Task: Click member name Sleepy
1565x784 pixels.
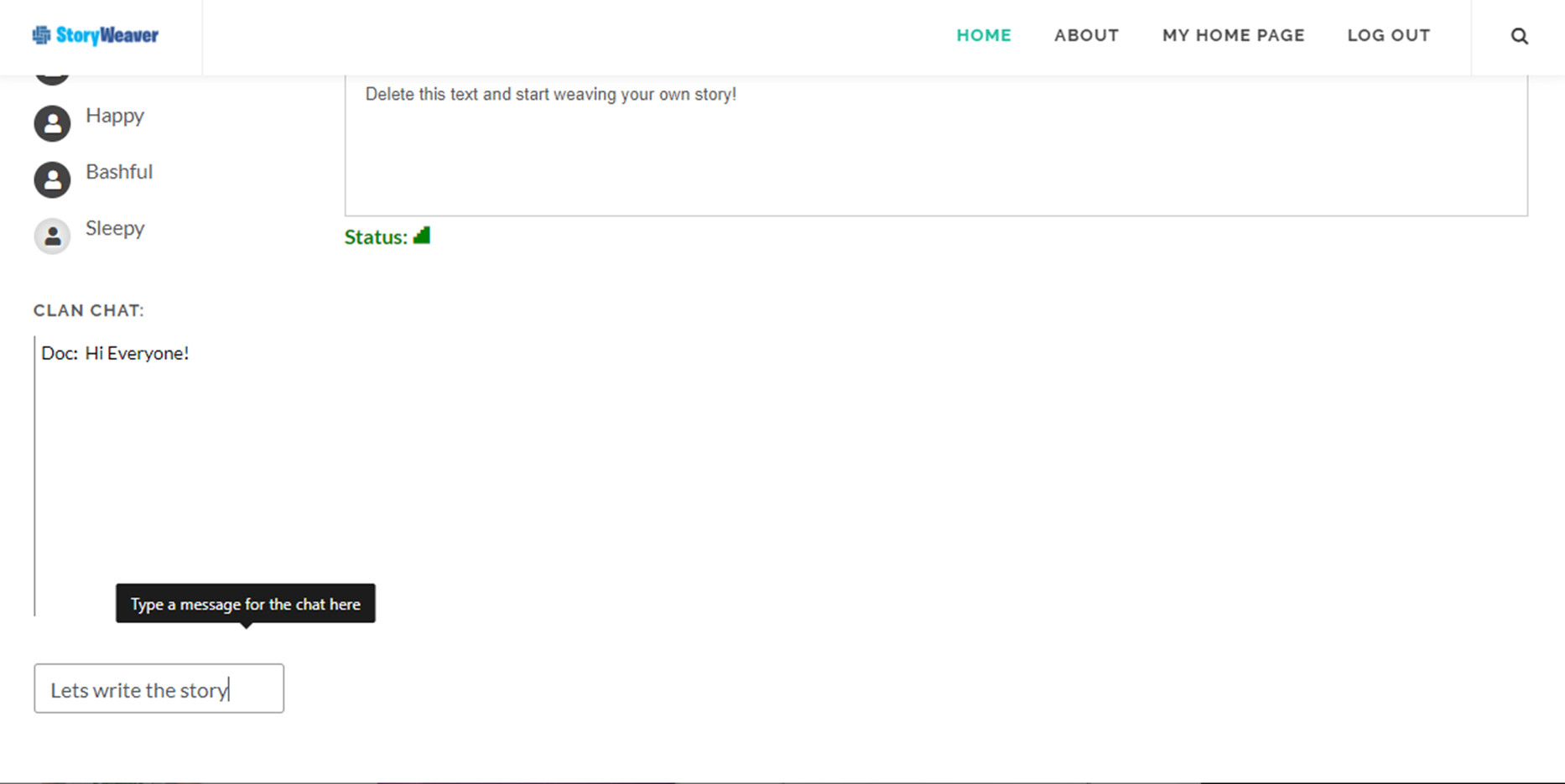Action: [x=115, y=228]
